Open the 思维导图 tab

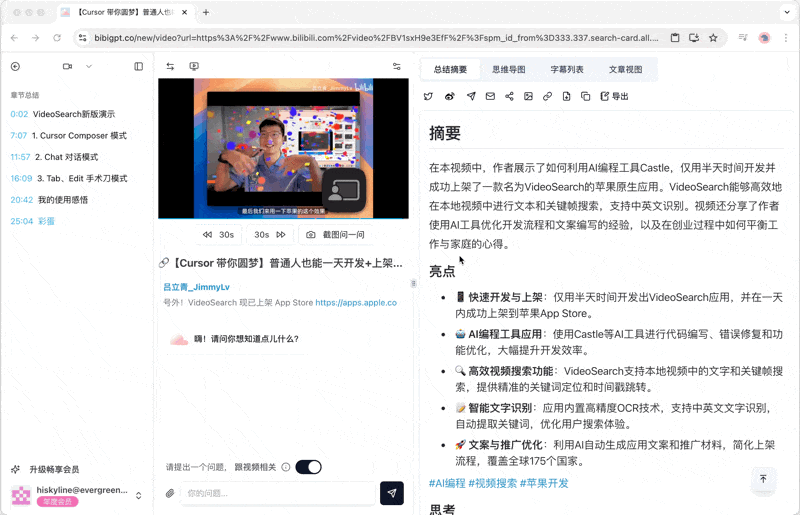pyautogui.click(x=509, y=69)
